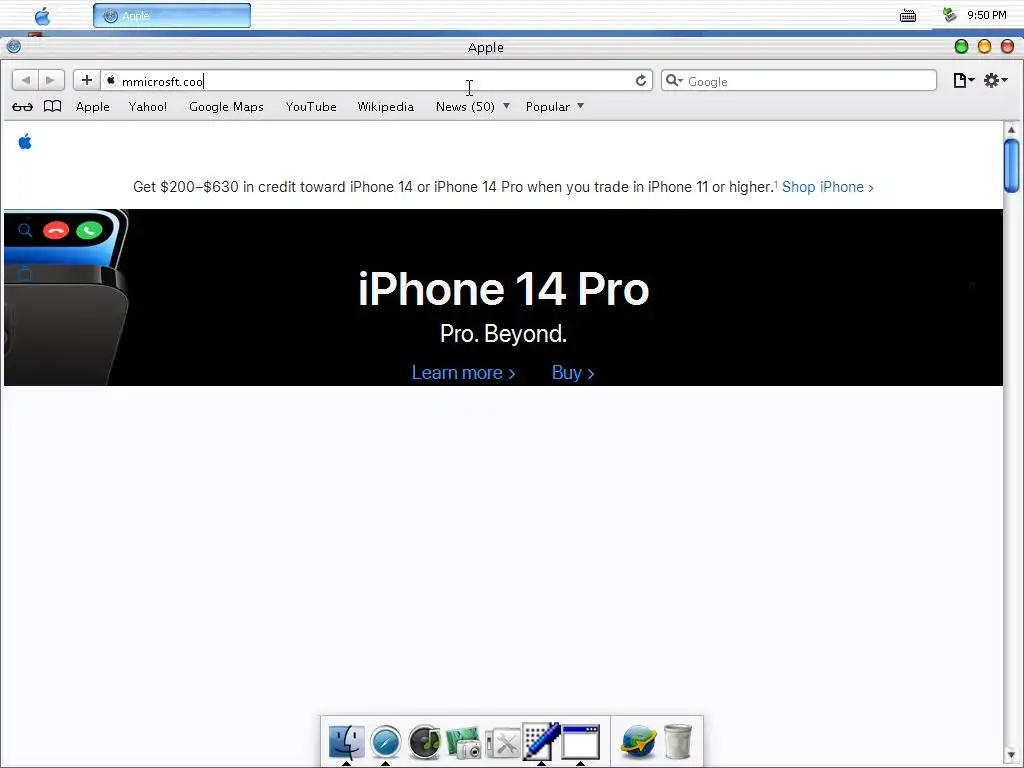This screenshot has height=768, width=1024.
Task: Click the Buy link
Action: tap(573, 373)
